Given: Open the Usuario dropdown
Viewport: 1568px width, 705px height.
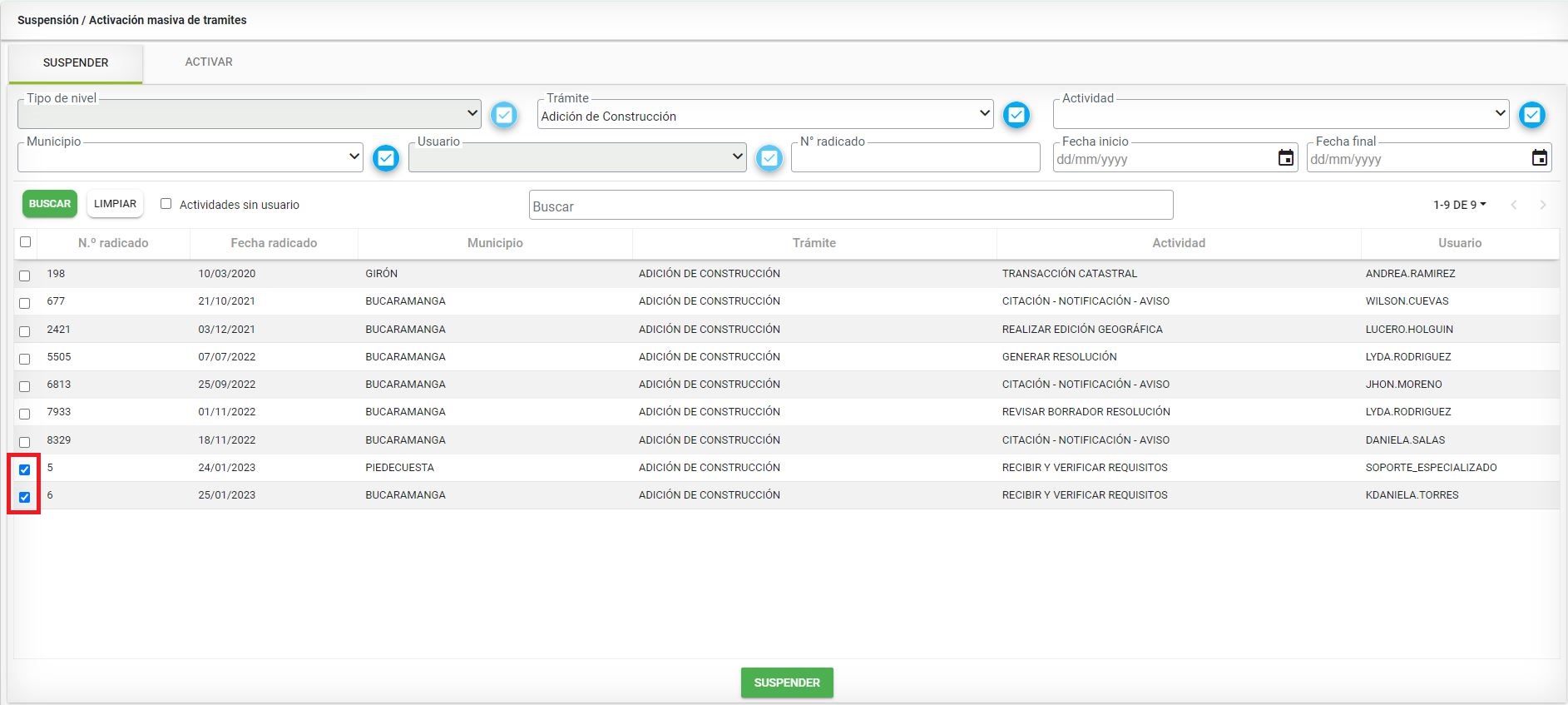Looking at the screenshot, I should pos(577,156).
